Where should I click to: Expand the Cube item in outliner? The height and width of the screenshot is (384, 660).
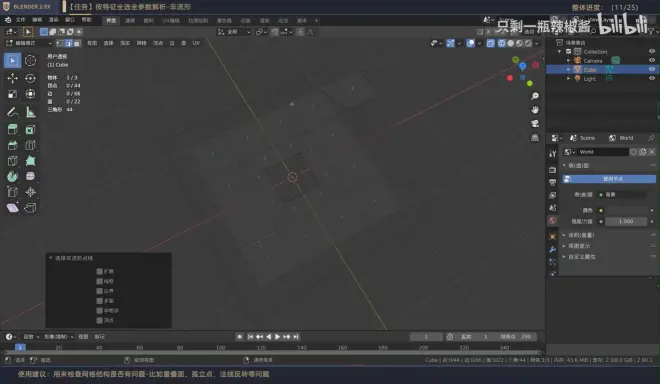pos(569,69)
